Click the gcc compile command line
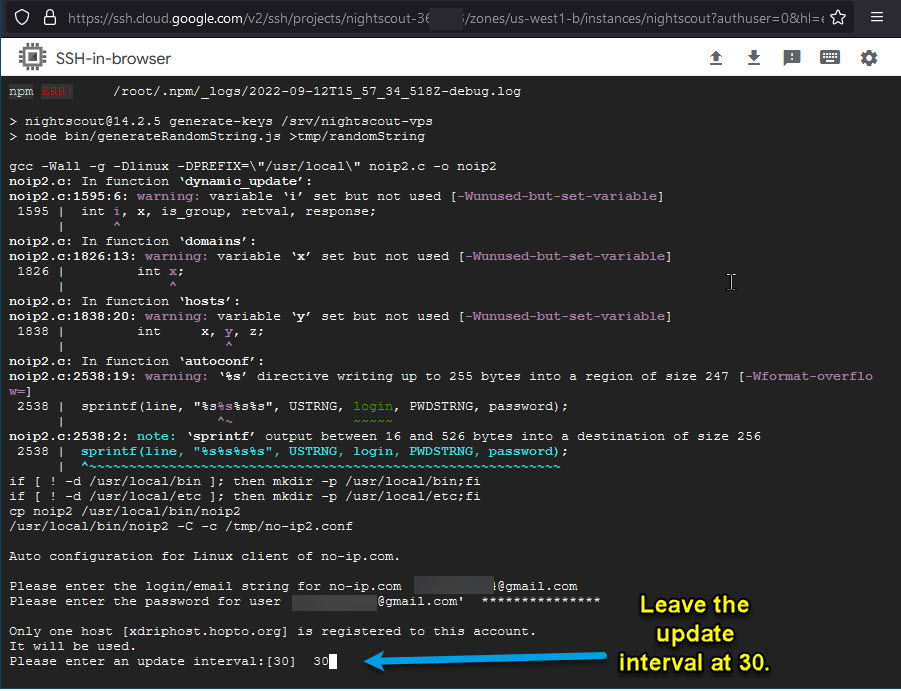The width and height of the screenshot is (901, 691). tap(252, 166)
